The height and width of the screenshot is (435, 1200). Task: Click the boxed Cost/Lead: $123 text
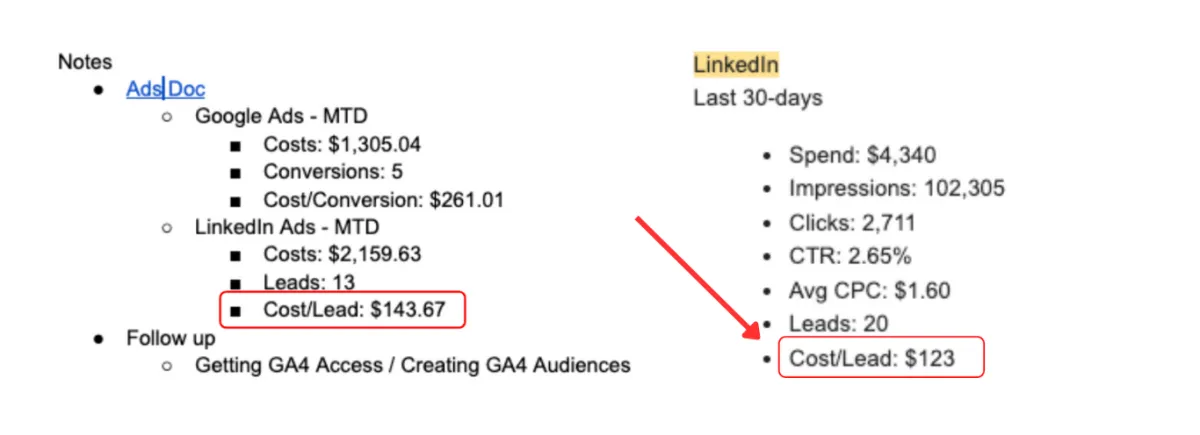[872, 358]
